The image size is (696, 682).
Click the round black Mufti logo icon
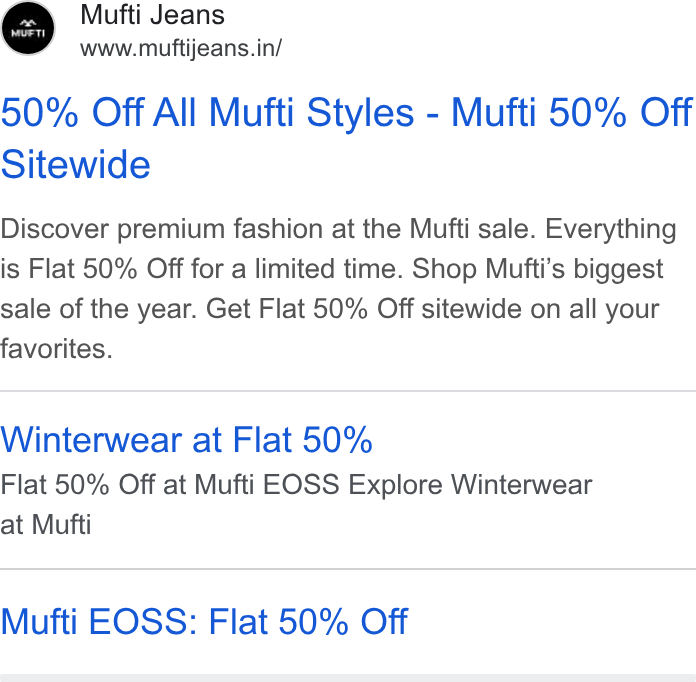[28, 28]
